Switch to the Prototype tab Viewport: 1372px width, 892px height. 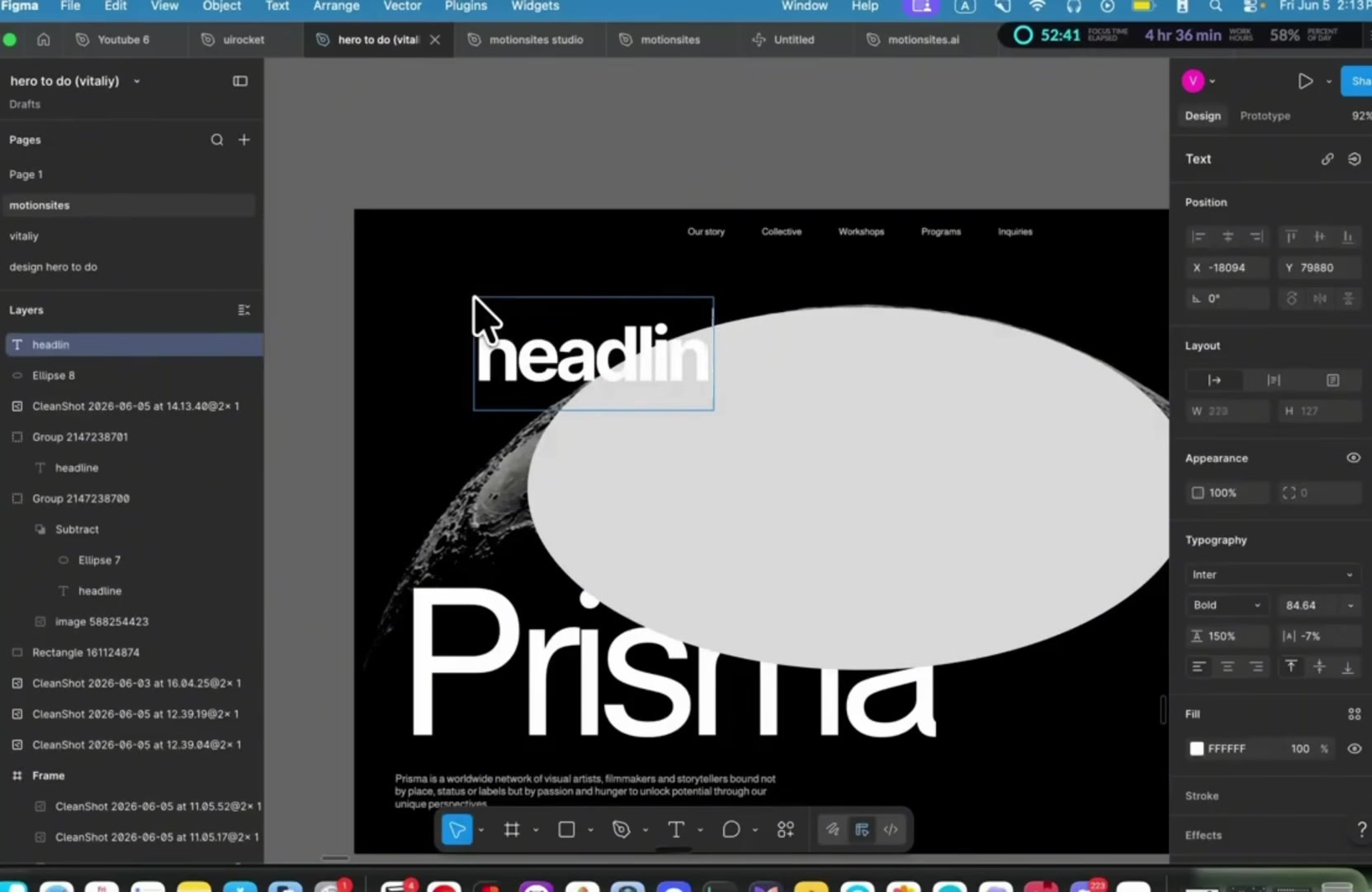coord(1265,116)
